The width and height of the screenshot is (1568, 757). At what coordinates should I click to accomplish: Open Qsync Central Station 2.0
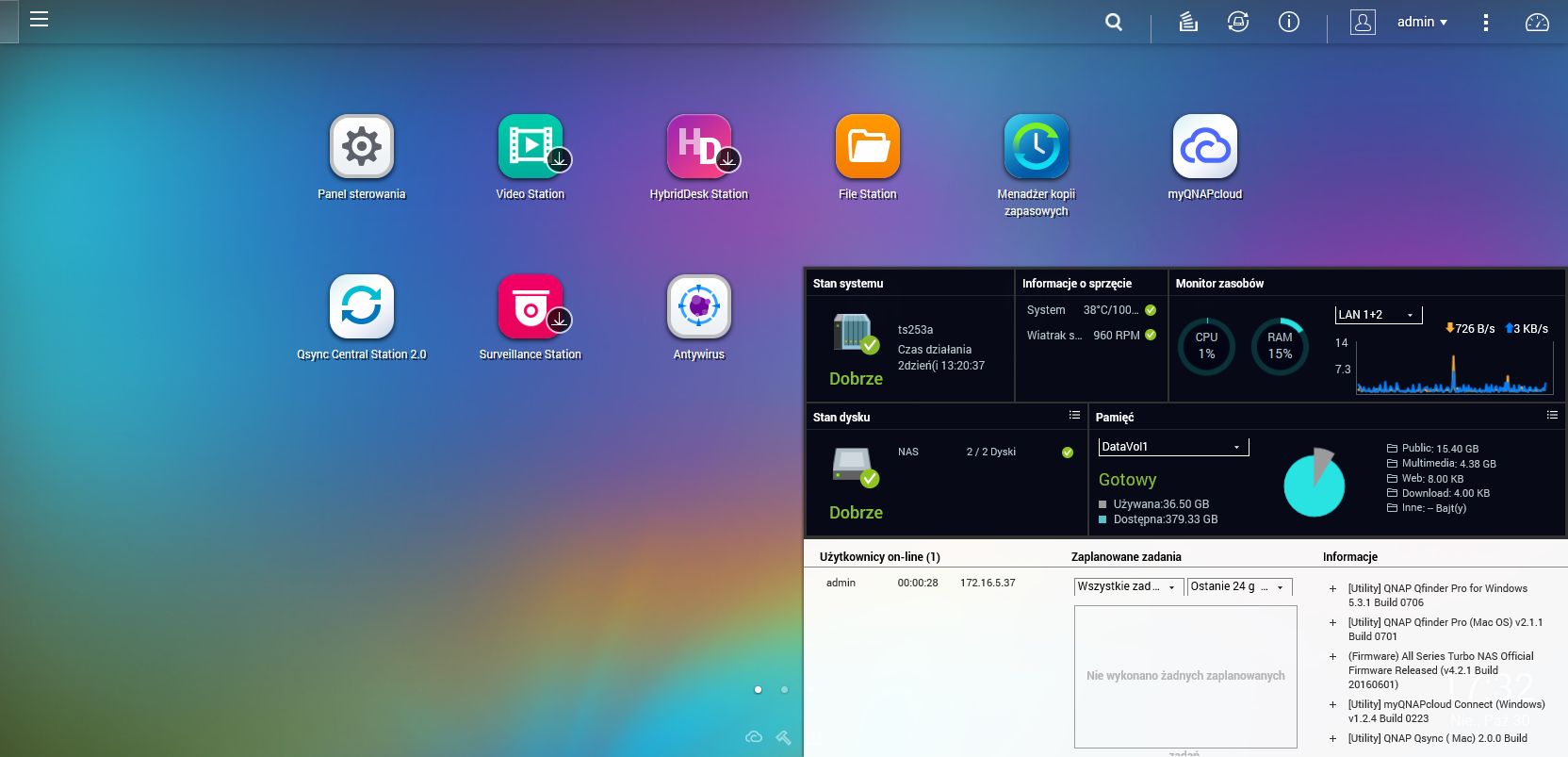tap(362, 306)
